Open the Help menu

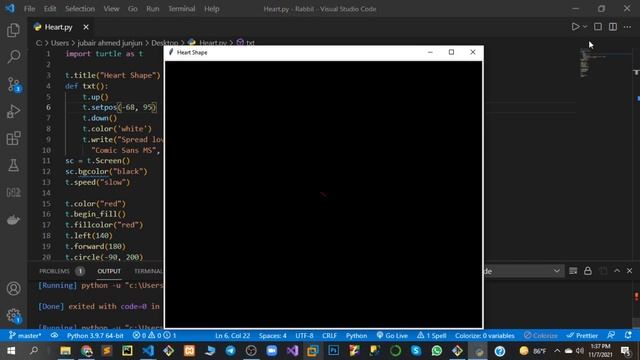(212, 9)
